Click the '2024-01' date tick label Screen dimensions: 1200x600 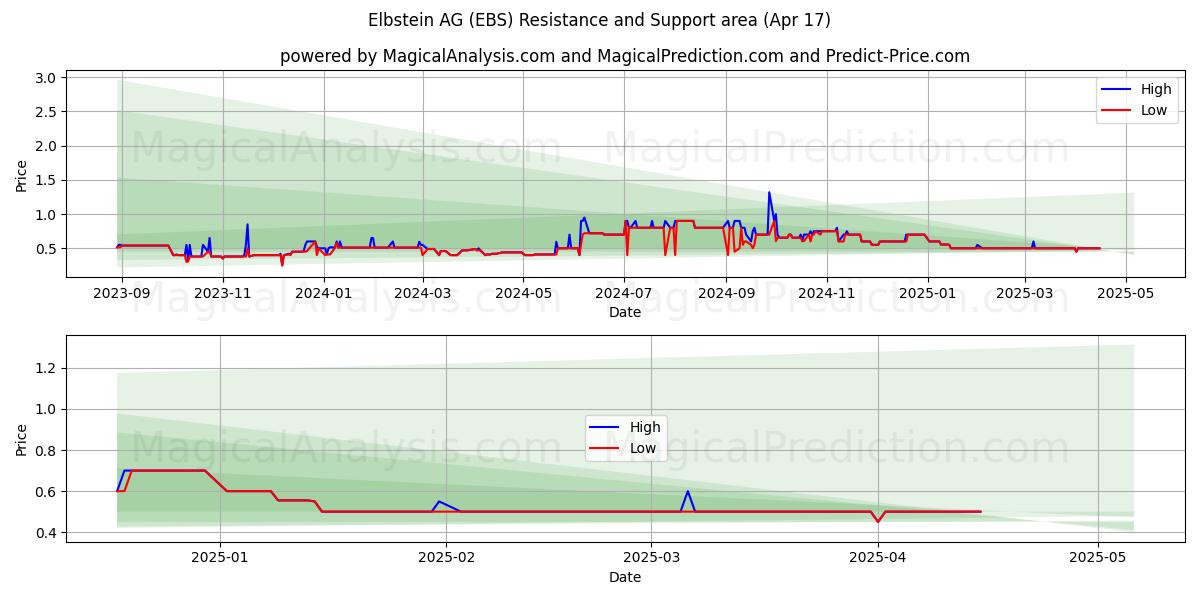click(x=324, y=293)
